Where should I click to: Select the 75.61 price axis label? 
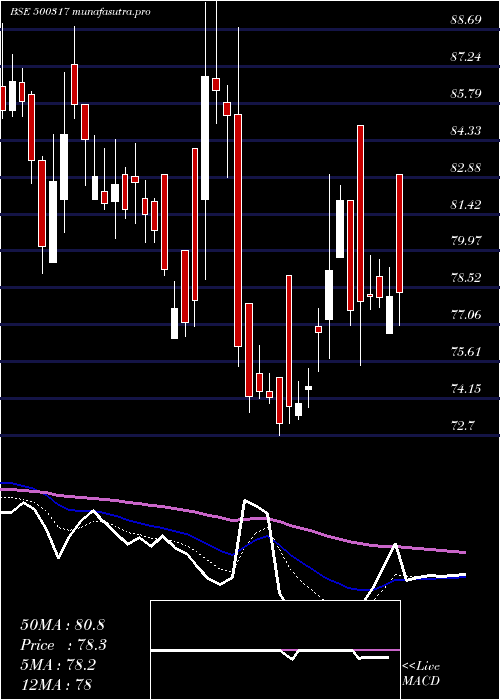(466, 352)
